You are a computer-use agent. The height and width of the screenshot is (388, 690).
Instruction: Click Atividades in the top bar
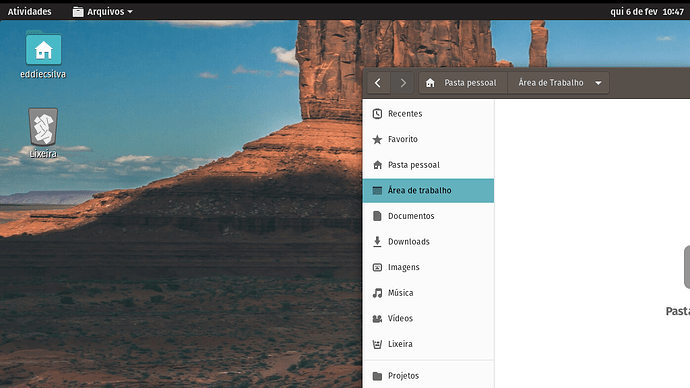coord(29,11)
